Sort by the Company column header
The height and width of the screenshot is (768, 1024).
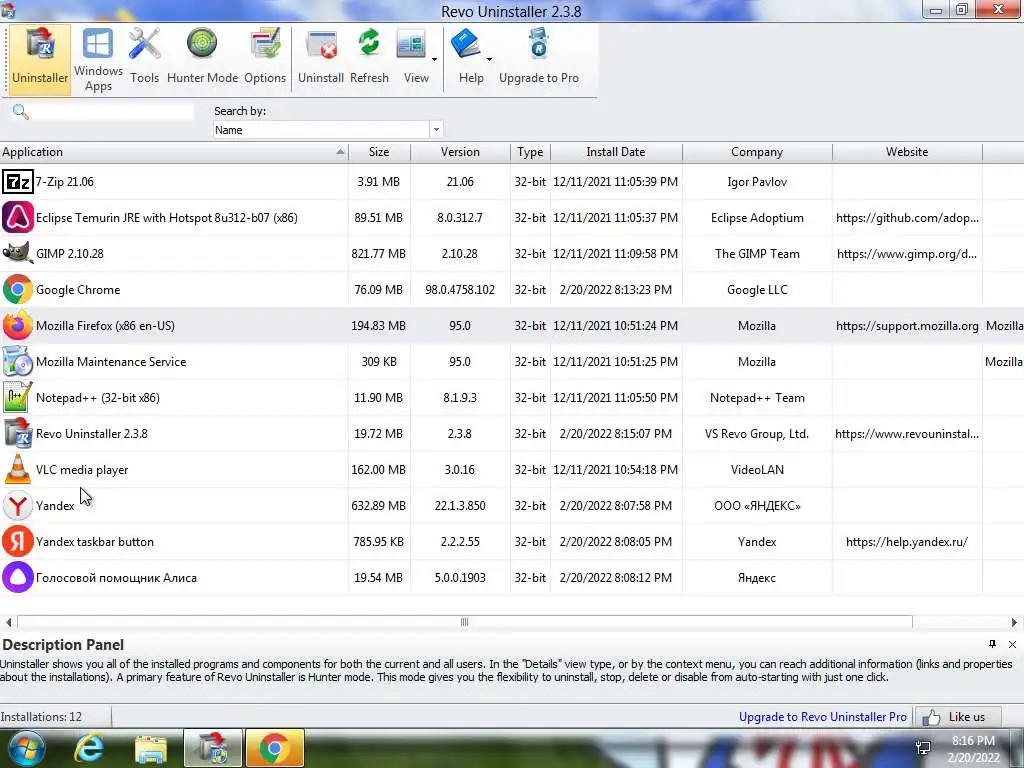757,152
